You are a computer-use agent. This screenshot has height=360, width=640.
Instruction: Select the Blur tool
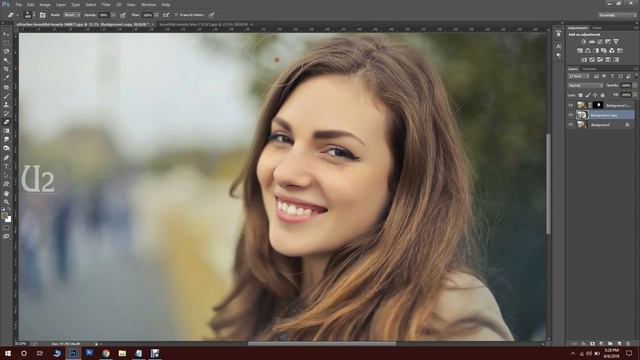pyautogui.click(x=6, y=140)
